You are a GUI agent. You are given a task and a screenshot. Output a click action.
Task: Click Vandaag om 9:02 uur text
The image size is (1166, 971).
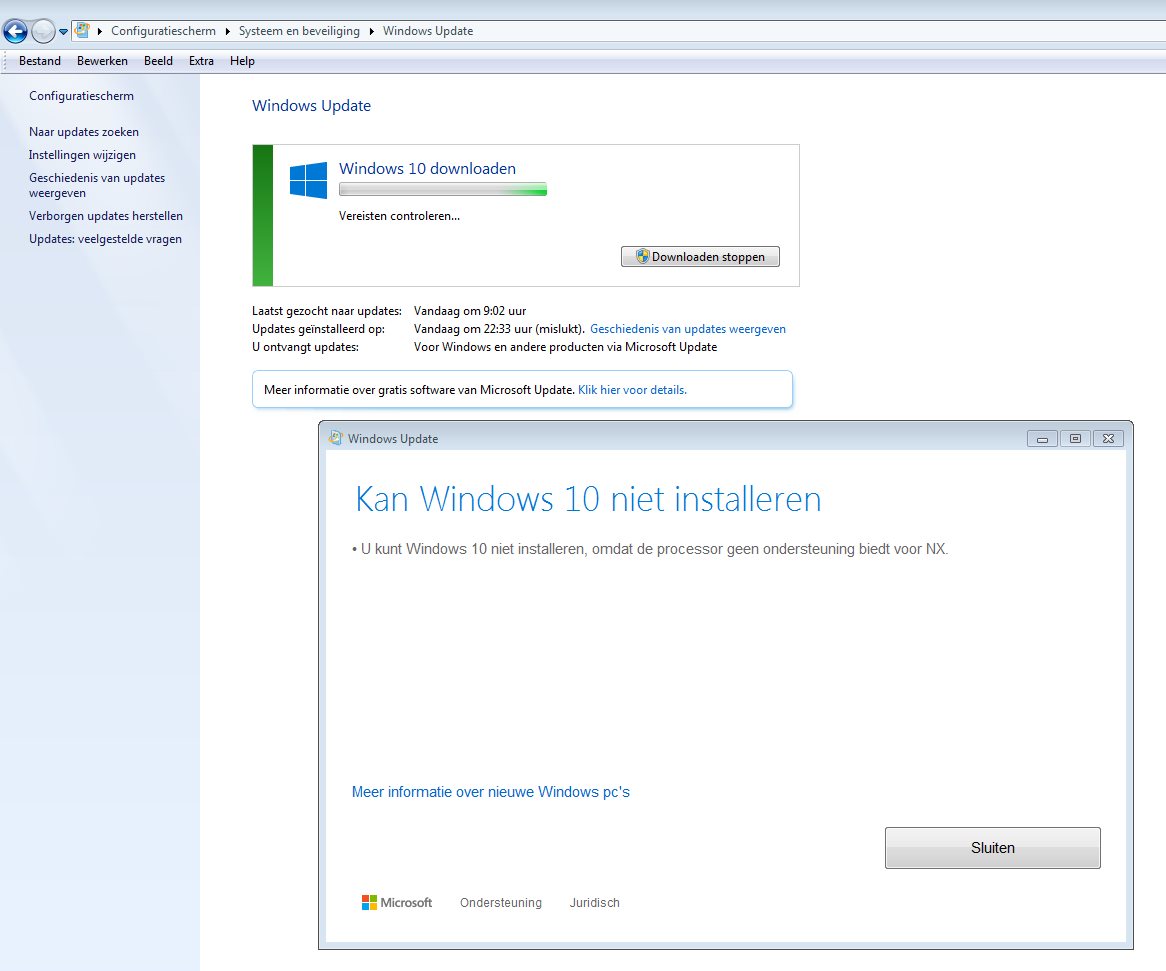(470, 311)
